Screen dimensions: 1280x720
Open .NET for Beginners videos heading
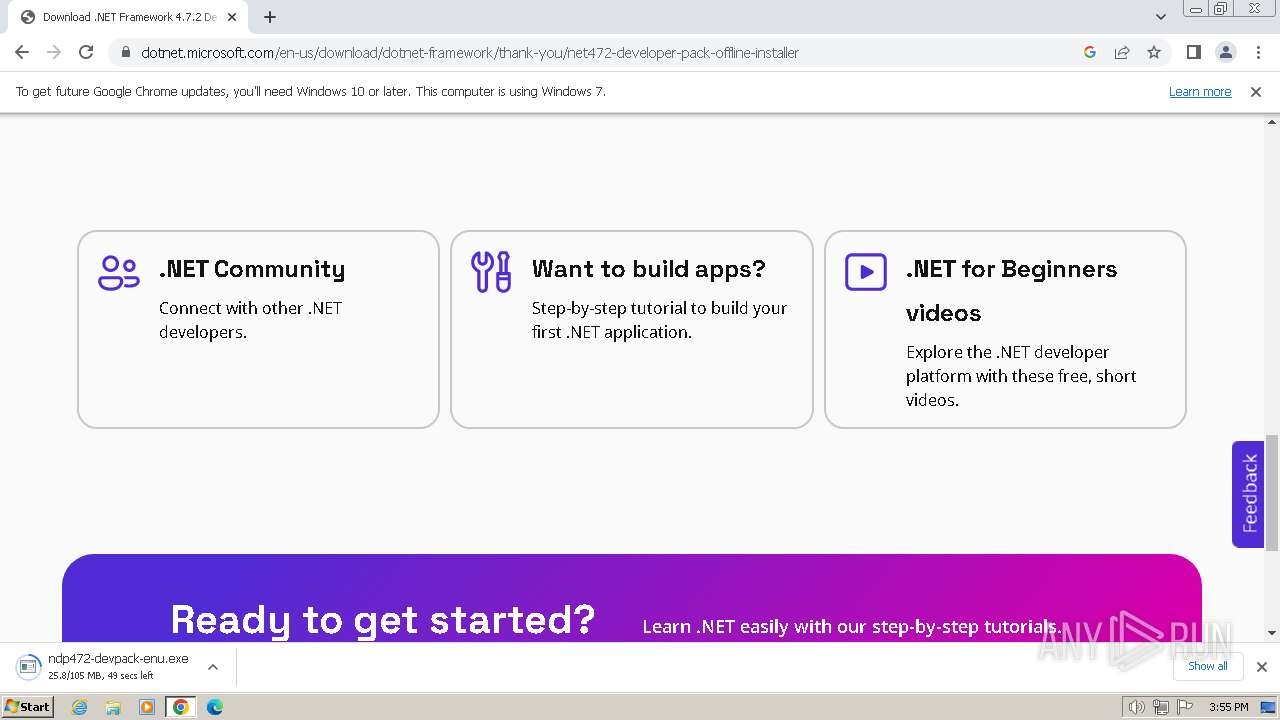(1011, 291)
